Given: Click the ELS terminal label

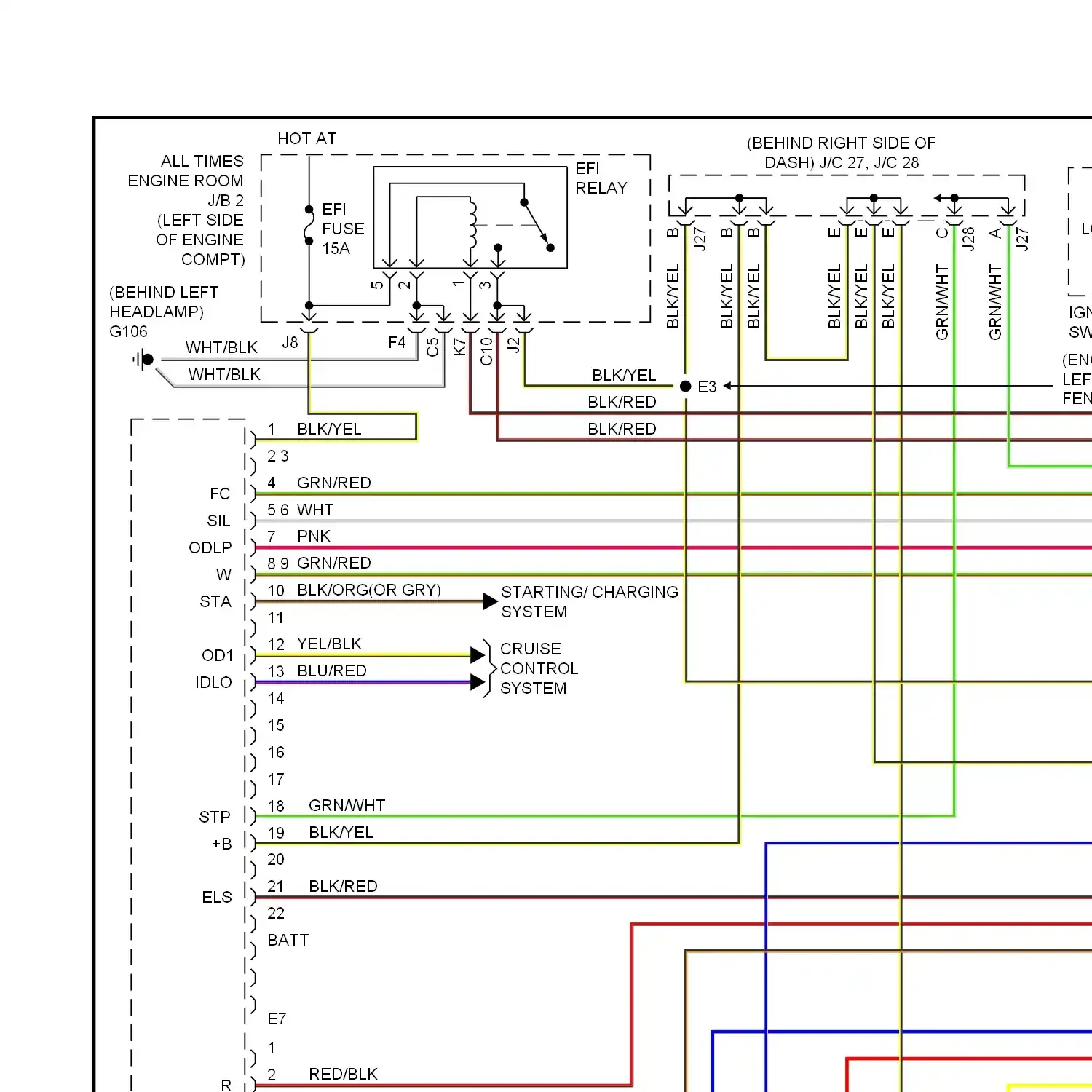Looking at the screenshot, I should pos(217,897).
